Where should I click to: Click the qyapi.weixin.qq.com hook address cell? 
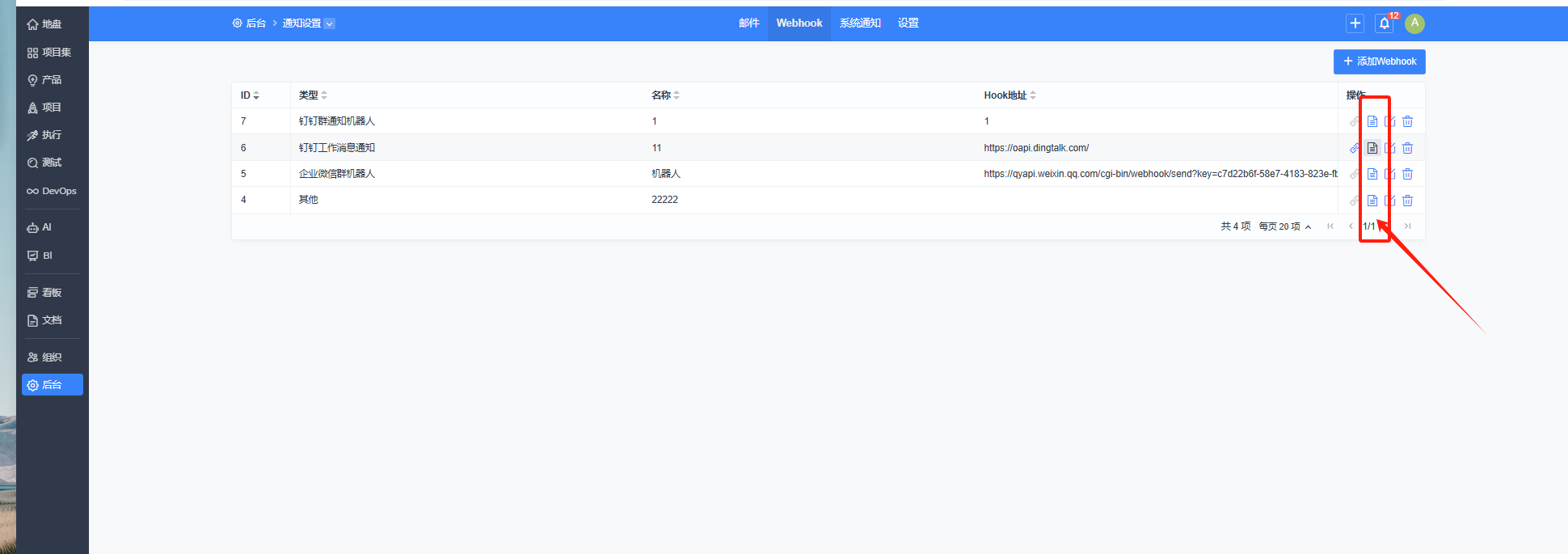click(x=1160, y=174)
